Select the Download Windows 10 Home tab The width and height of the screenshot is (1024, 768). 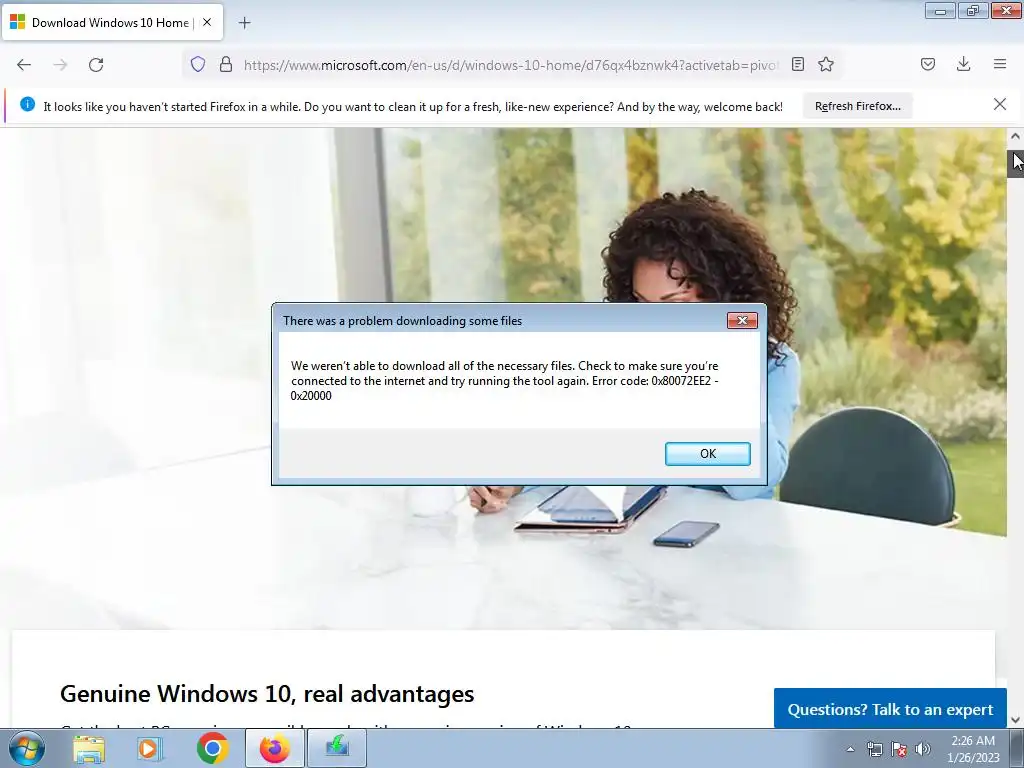tap(112, 22)
